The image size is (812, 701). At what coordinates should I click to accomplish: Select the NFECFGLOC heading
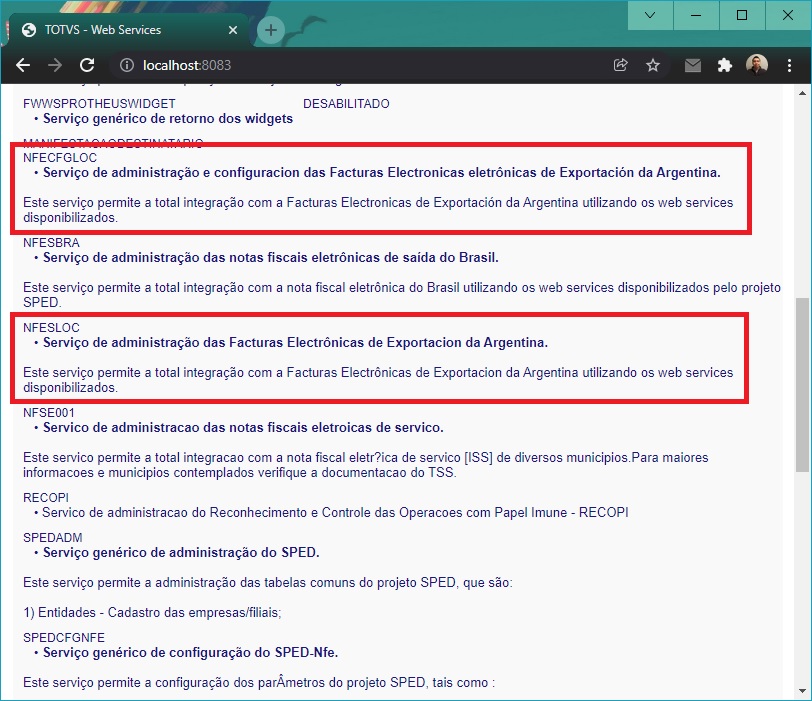(60, 158)
